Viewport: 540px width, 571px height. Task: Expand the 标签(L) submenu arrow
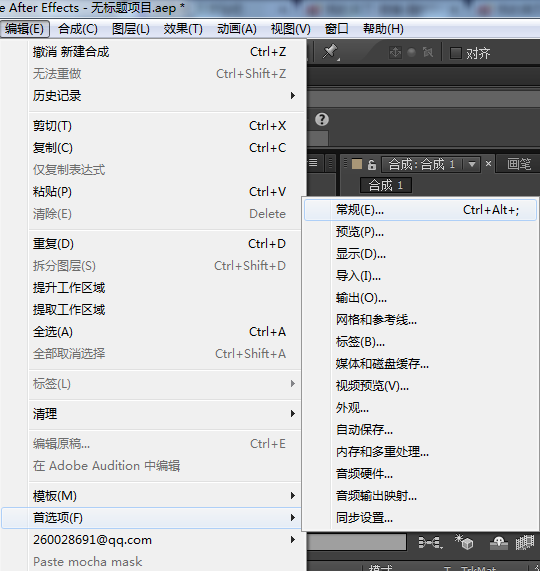[x=293, y=383]
